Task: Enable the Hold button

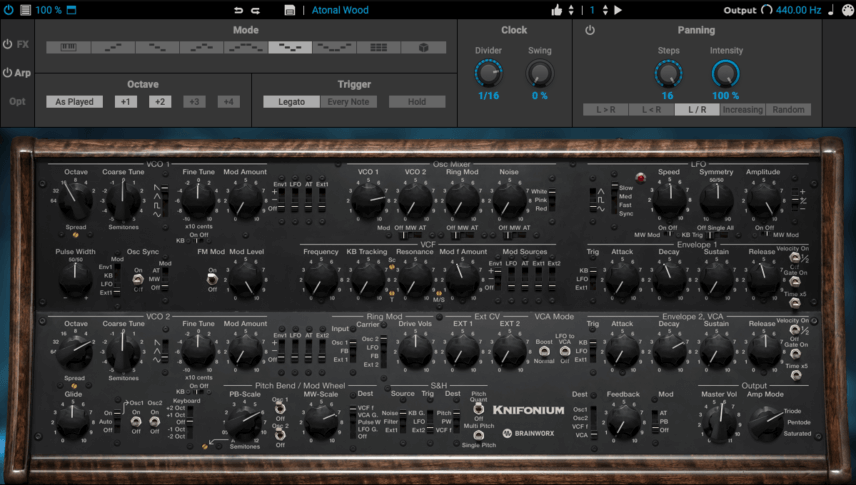Action: [417, 102]
